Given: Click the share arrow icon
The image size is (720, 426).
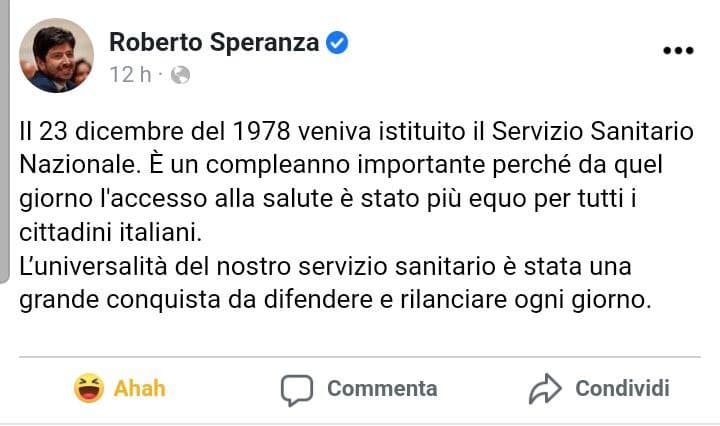Looking at the screenshot, I should (547, 388).
